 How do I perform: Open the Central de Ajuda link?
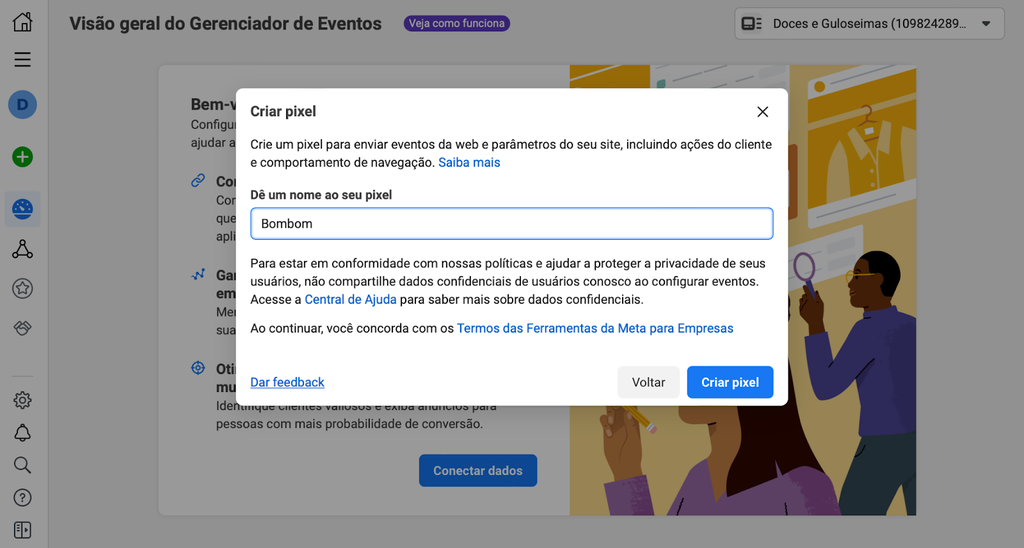coord(350,299)
